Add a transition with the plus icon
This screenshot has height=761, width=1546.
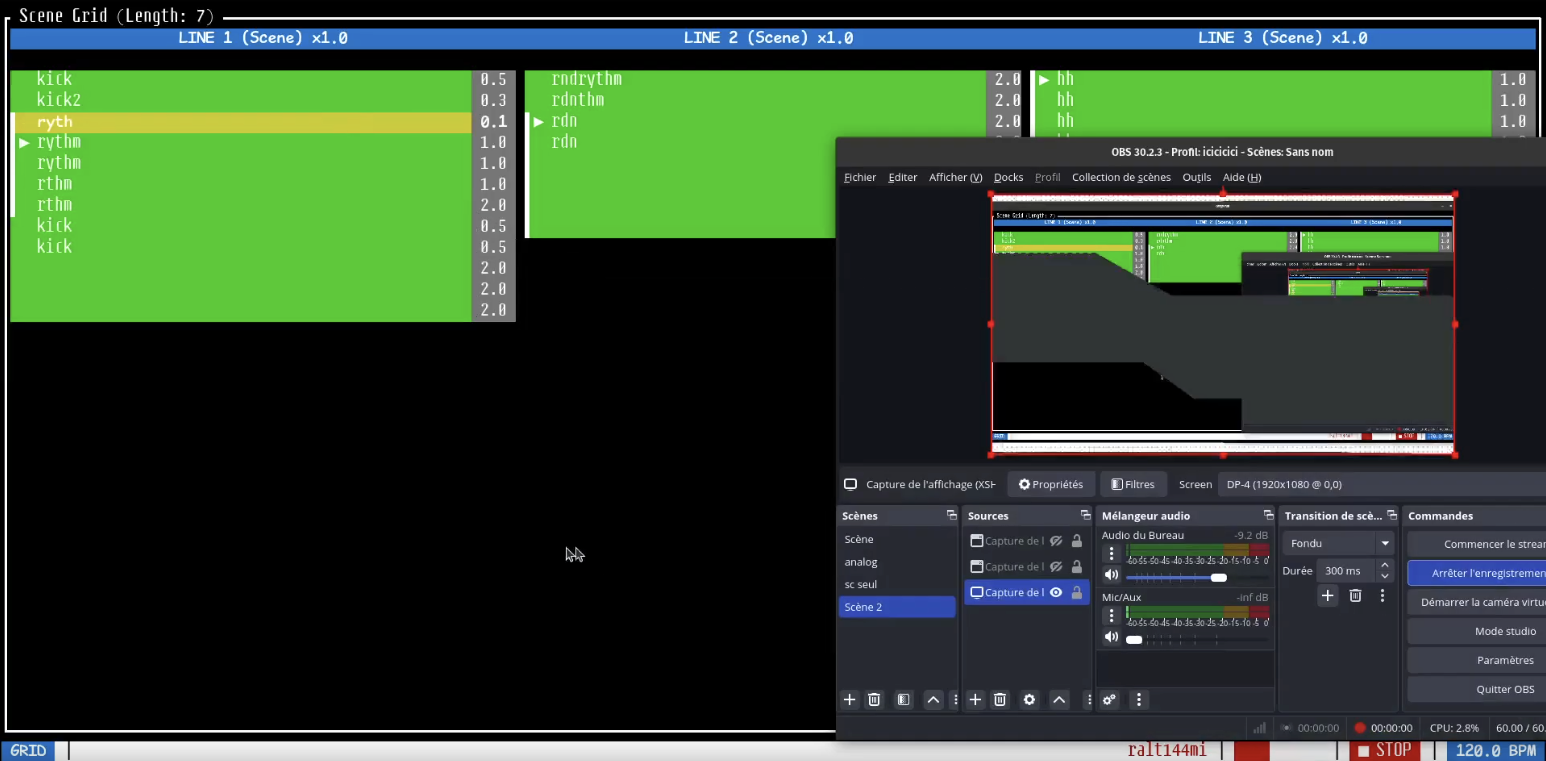1327,595
